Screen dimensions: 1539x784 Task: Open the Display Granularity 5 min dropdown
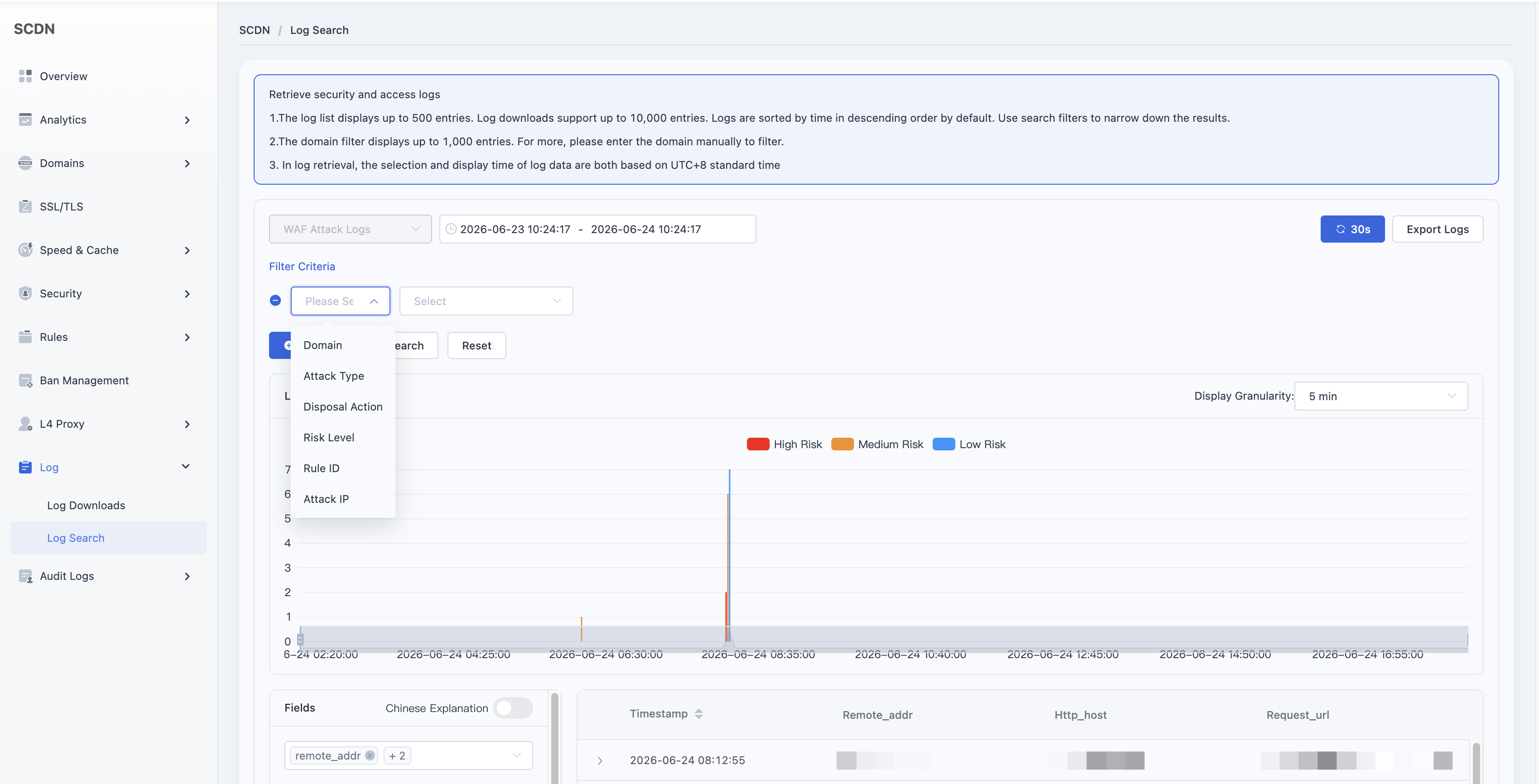1380,396
